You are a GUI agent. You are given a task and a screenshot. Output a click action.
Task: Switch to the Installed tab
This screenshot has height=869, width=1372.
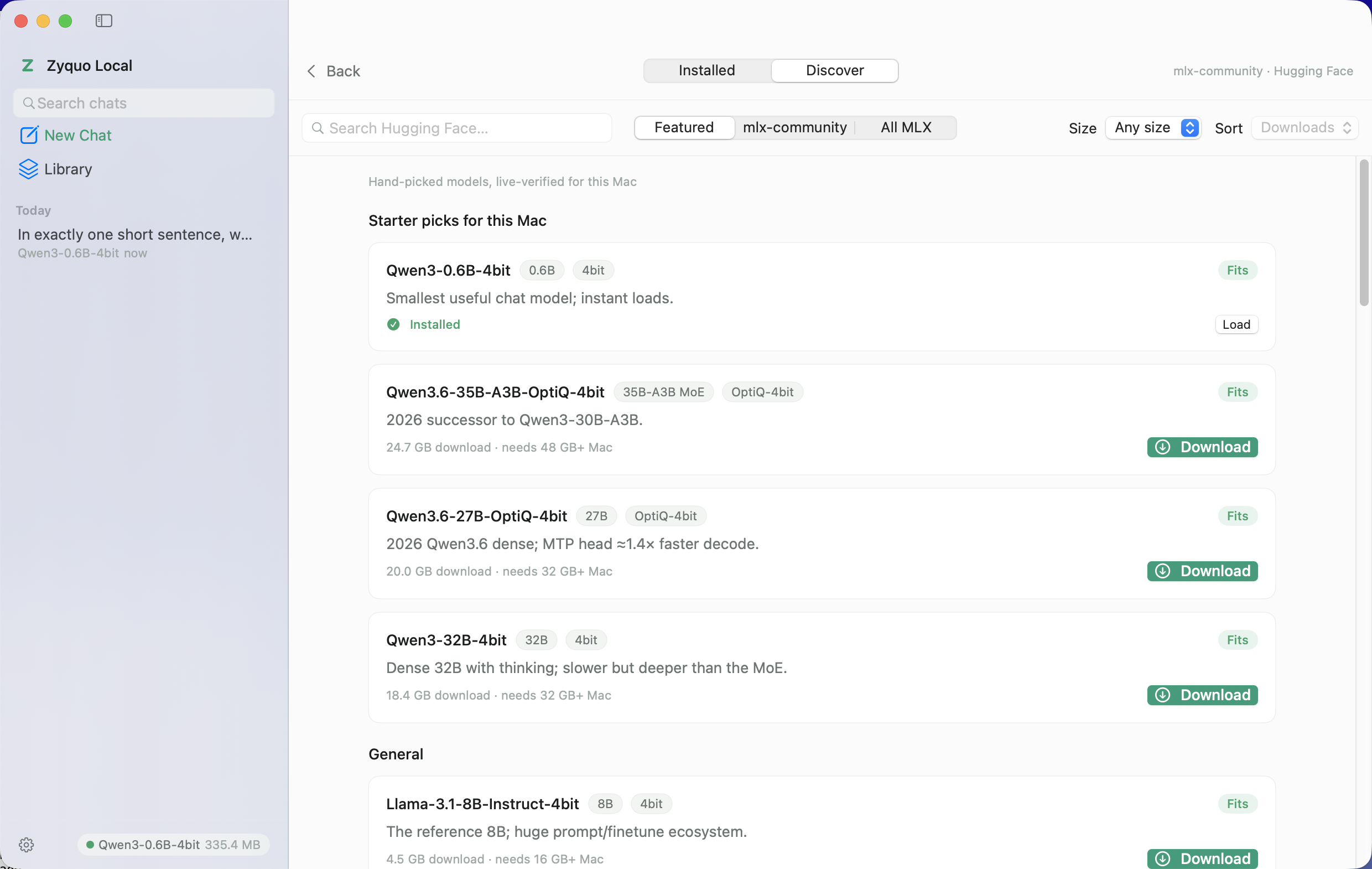tap(706, 71)
